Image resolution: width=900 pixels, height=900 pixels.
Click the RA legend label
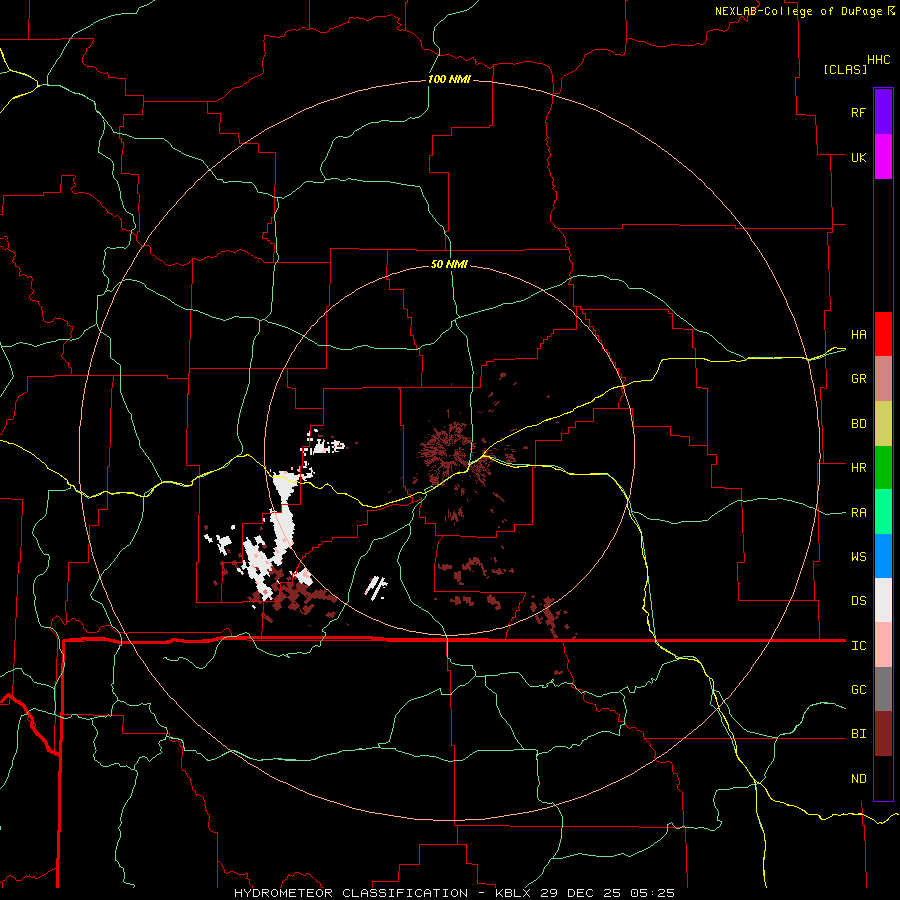click(858, 513)
